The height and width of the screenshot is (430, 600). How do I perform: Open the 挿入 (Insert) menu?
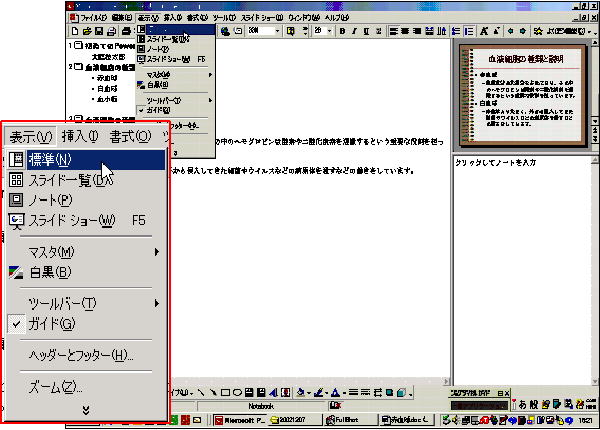click(x=81, y=136)
